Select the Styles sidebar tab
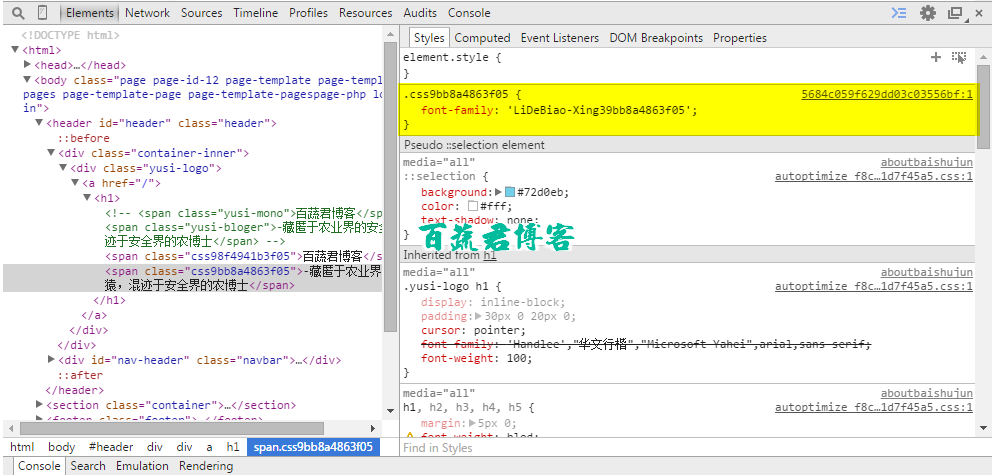The image size is (993, 475). 429,38
